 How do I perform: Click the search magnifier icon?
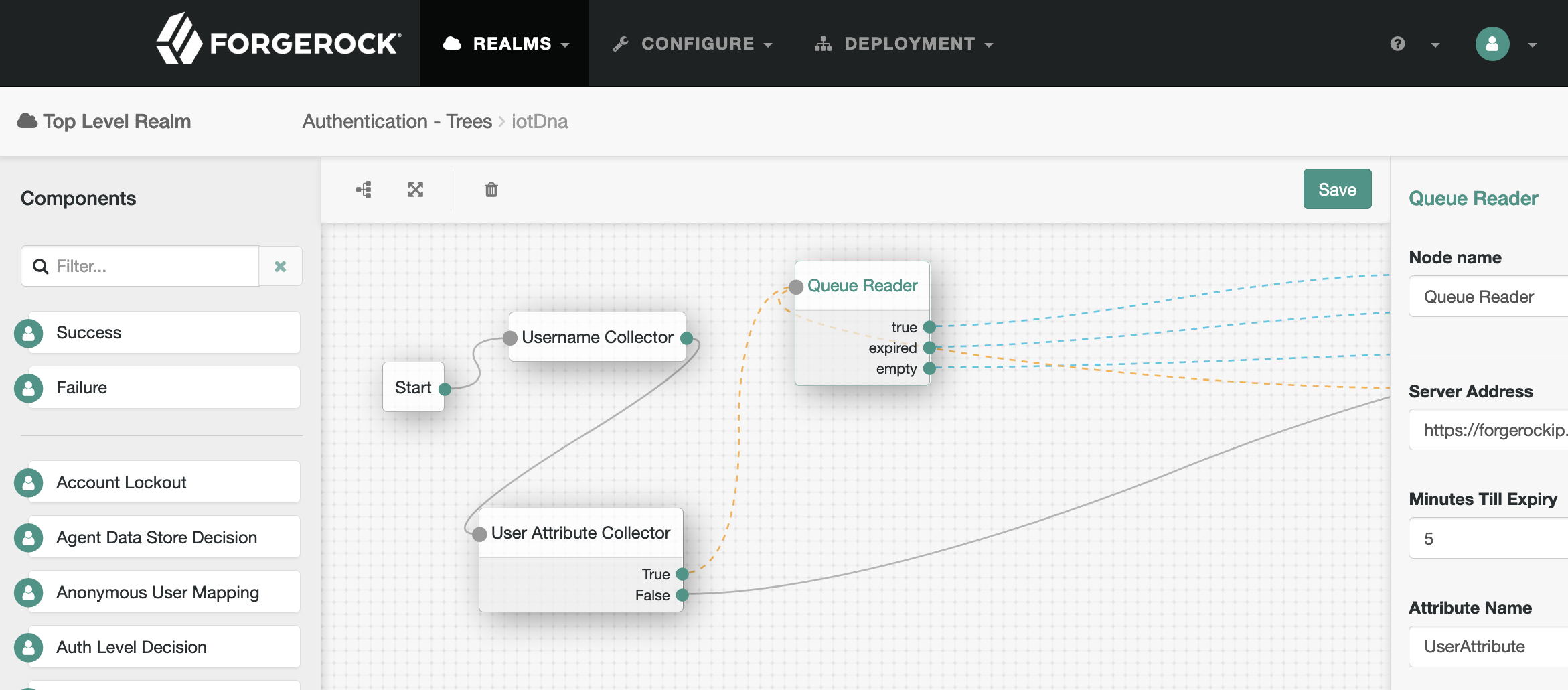tap(41, 266)
